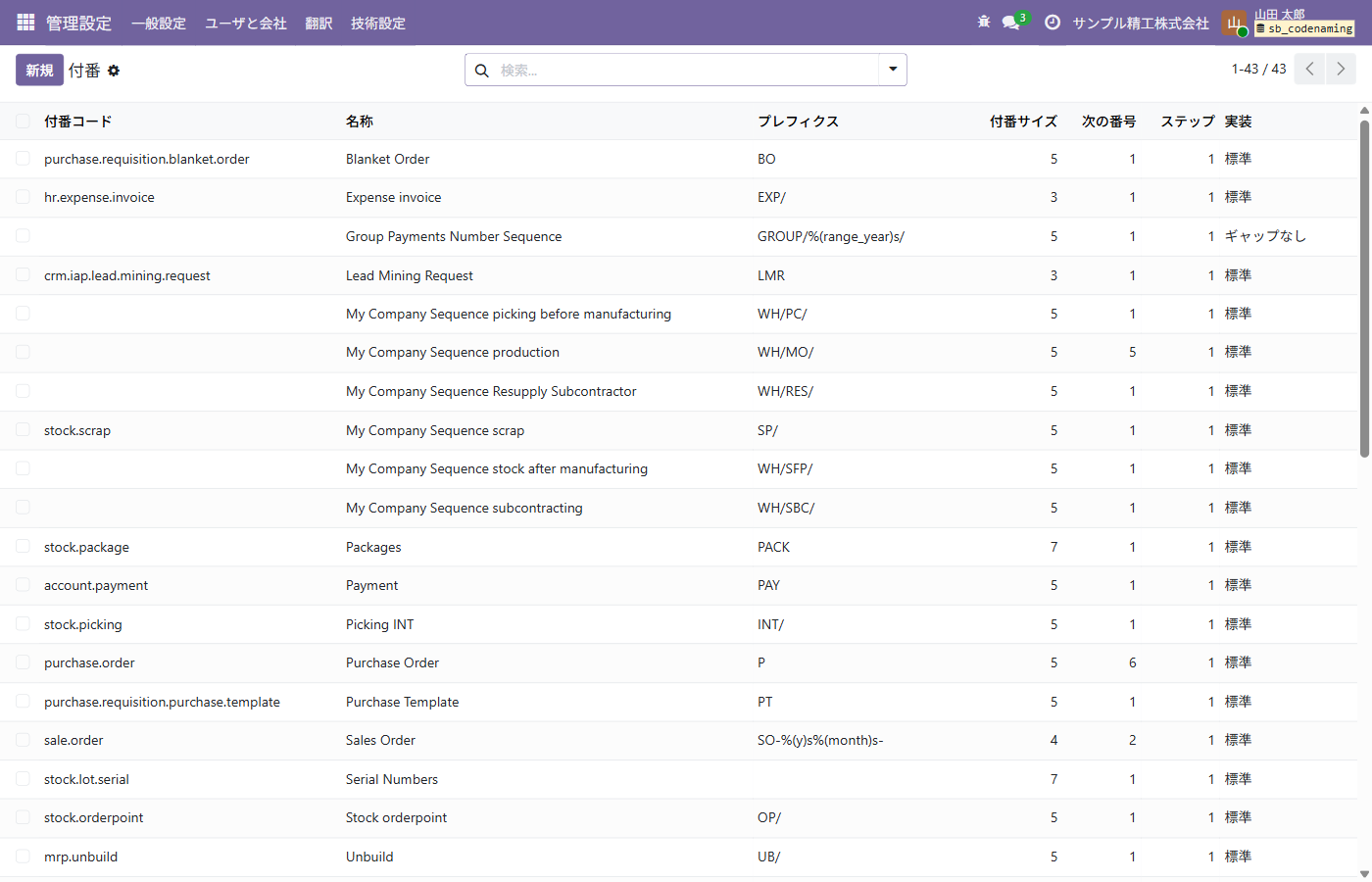Check the mrp.unbuild row checkbox
1372x882 pixels.
click(23, 857)
